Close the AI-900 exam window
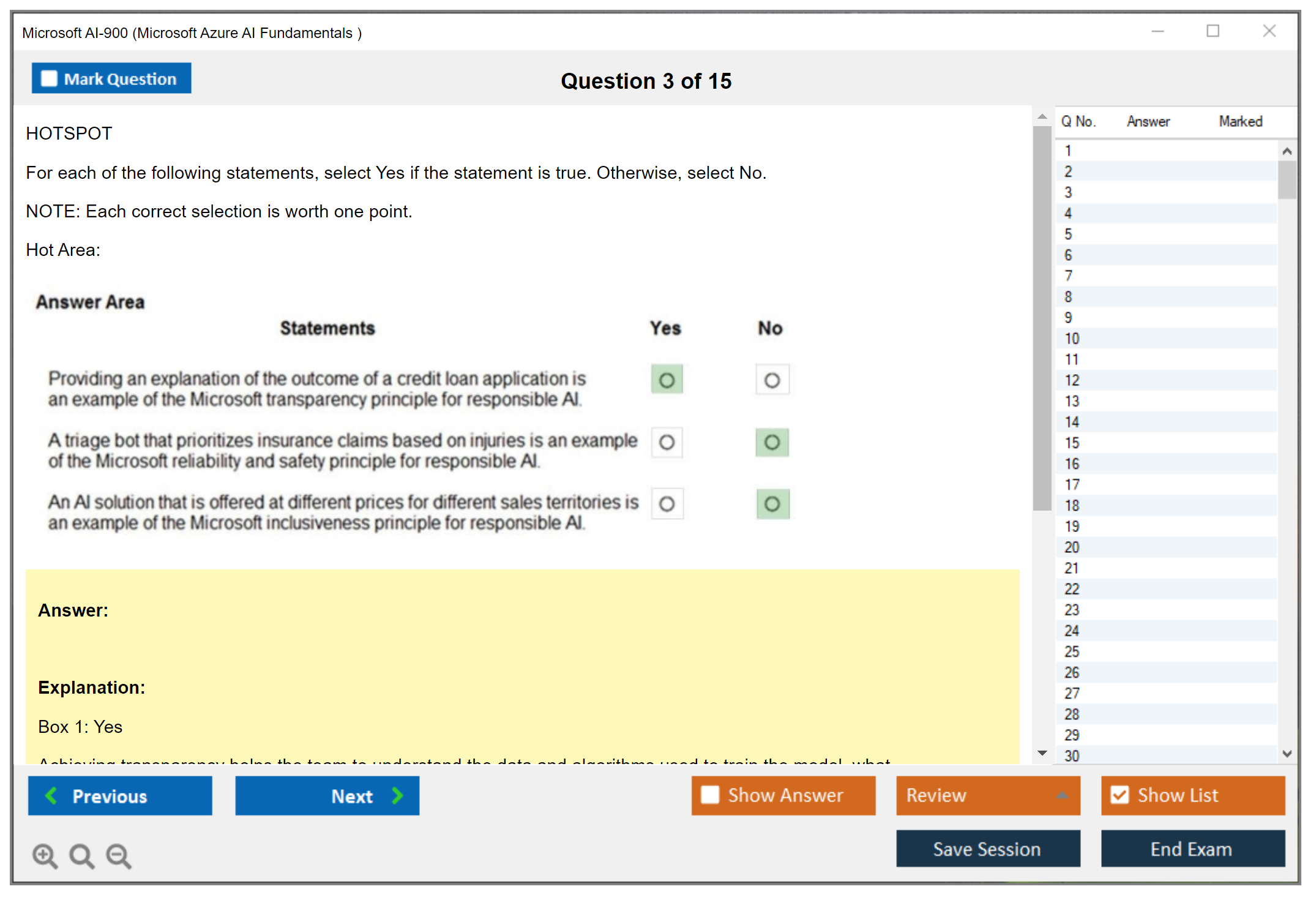The height and width of the screenshot is (900, 1316). click(x=1269, y=31)
